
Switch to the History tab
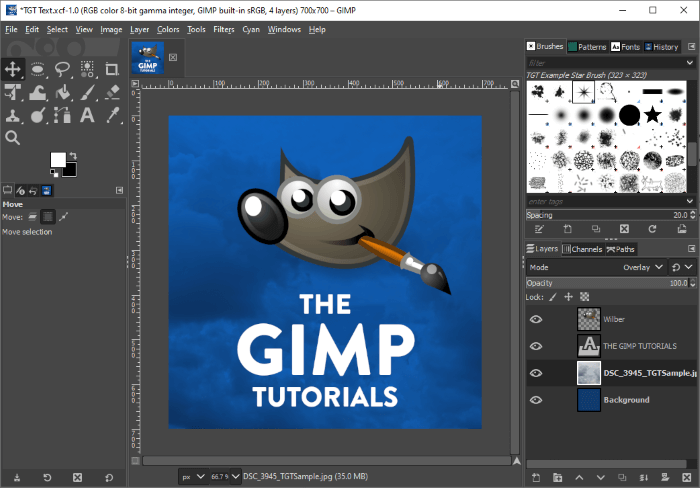(661, 47)
